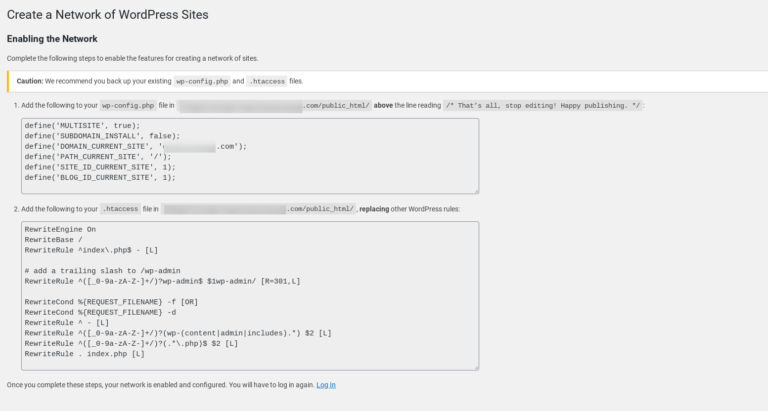Click the 'RewriteRule . index.php [L]' line

[85, 354]
